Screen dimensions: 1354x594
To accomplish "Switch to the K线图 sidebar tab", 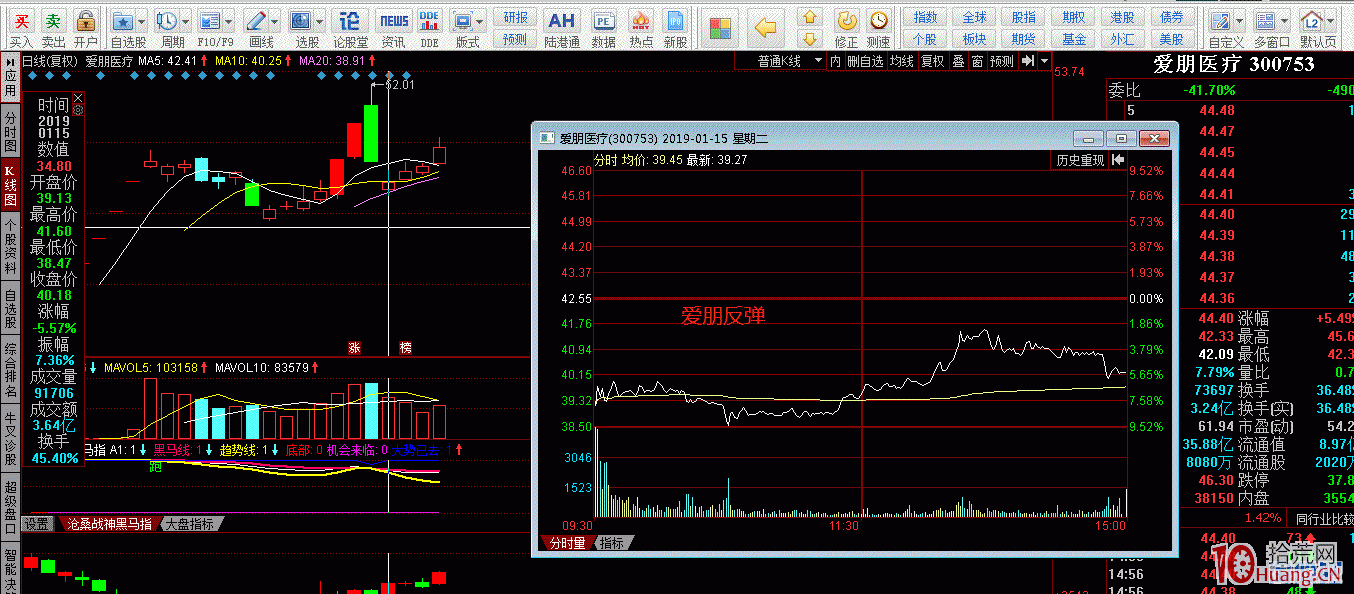I will [x=9, y=184].
